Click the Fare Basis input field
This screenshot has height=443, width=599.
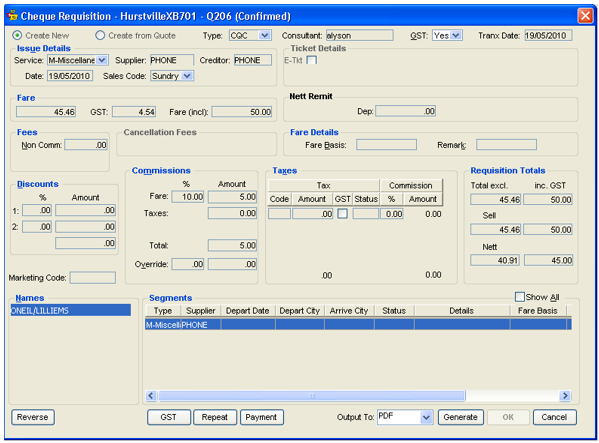pyautogui.click(x=386, y=145)
